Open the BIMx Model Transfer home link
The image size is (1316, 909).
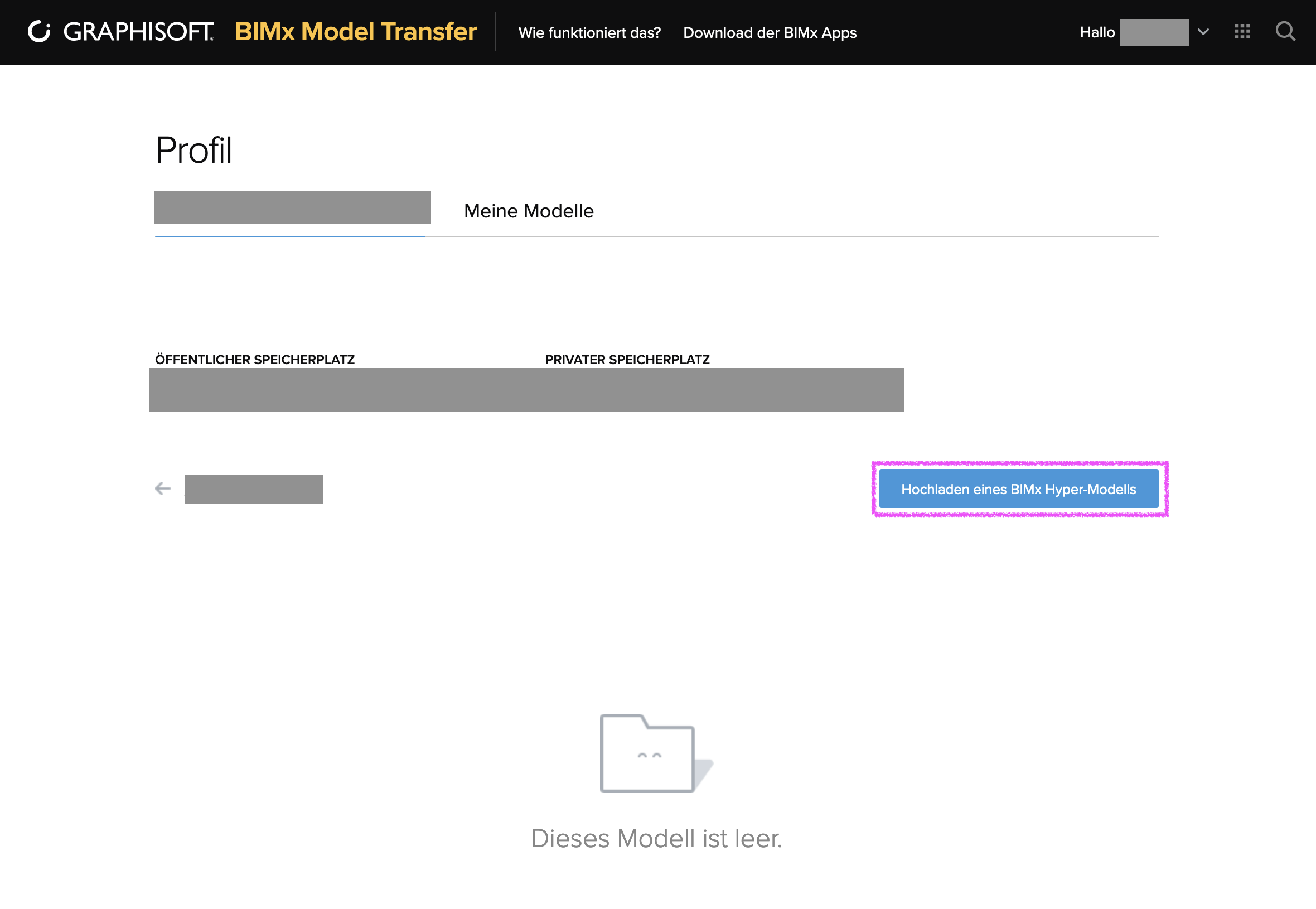tap(355, 32)
